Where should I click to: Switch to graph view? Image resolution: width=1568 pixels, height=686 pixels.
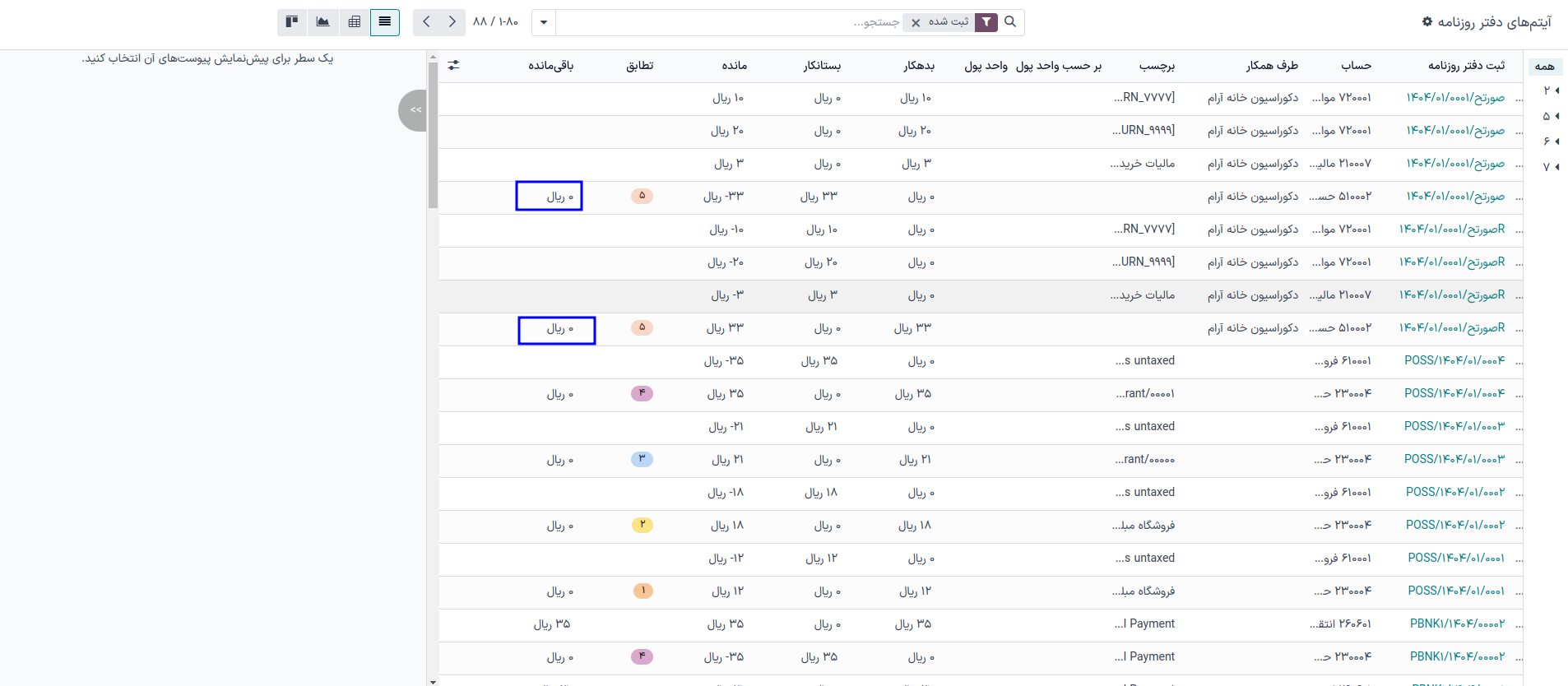coord(322,22)
